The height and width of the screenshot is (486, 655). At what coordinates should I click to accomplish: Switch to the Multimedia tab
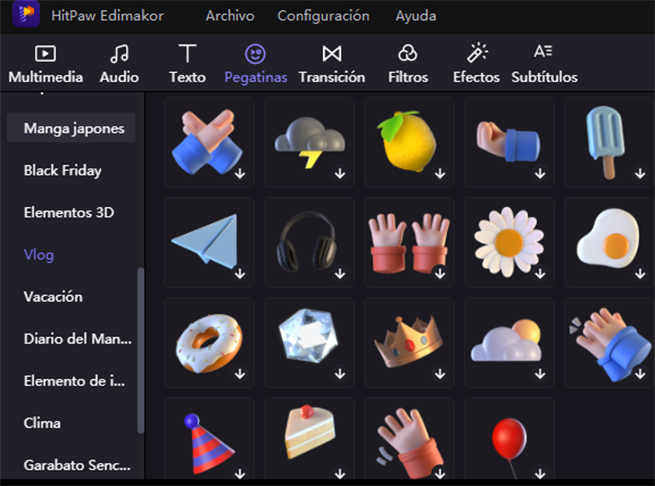(x=46, y=64)
